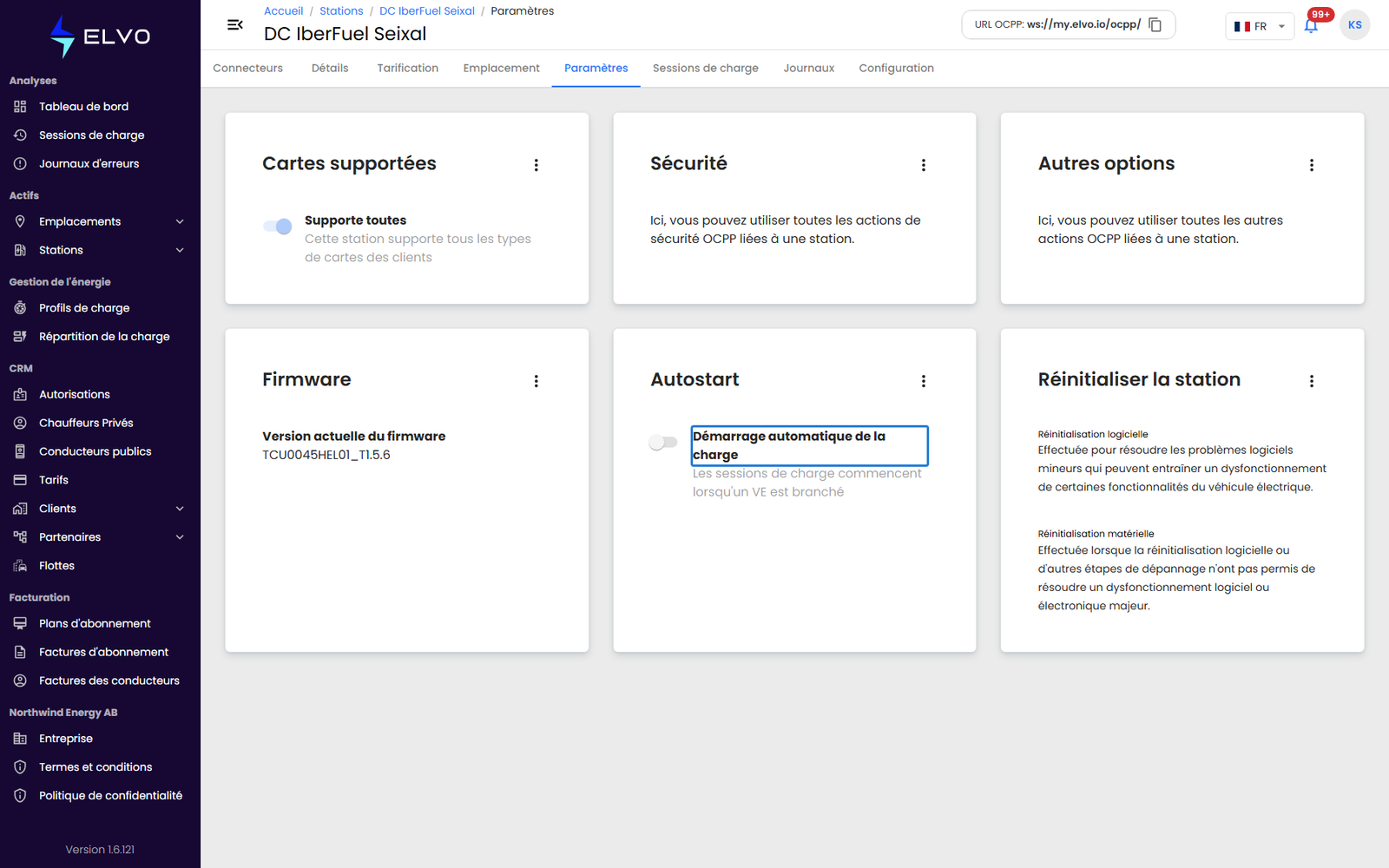This screenshot has height=868, width=1389.
Task: Click the Stations charger icon
Action: click(20, 250)
